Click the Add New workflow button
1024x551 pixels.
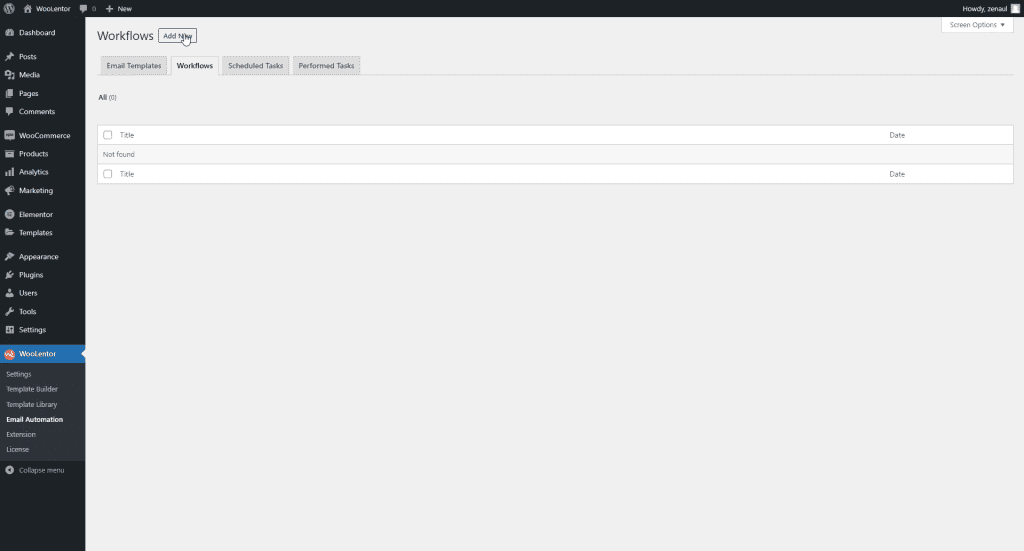click(x=177, y=36)
